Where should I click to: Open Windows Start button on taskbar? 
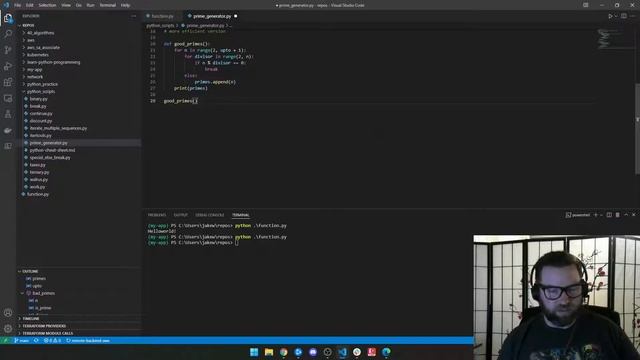point(254,352)
